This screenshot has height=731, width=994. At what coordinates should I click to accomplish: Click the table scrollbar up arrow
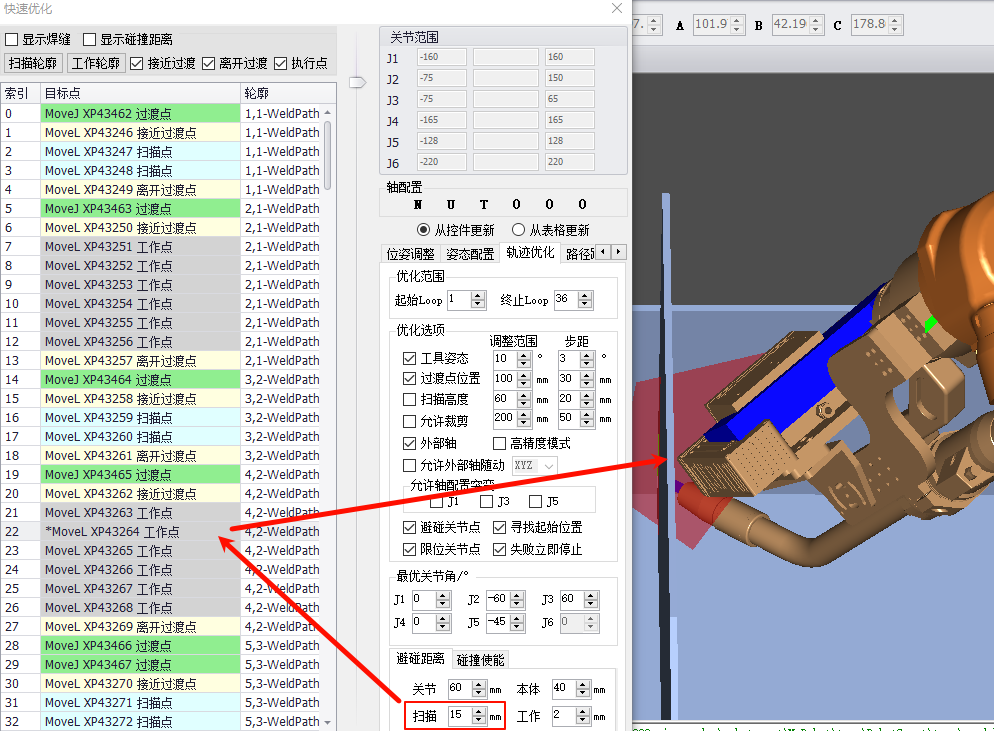click(x=327, y=114)
